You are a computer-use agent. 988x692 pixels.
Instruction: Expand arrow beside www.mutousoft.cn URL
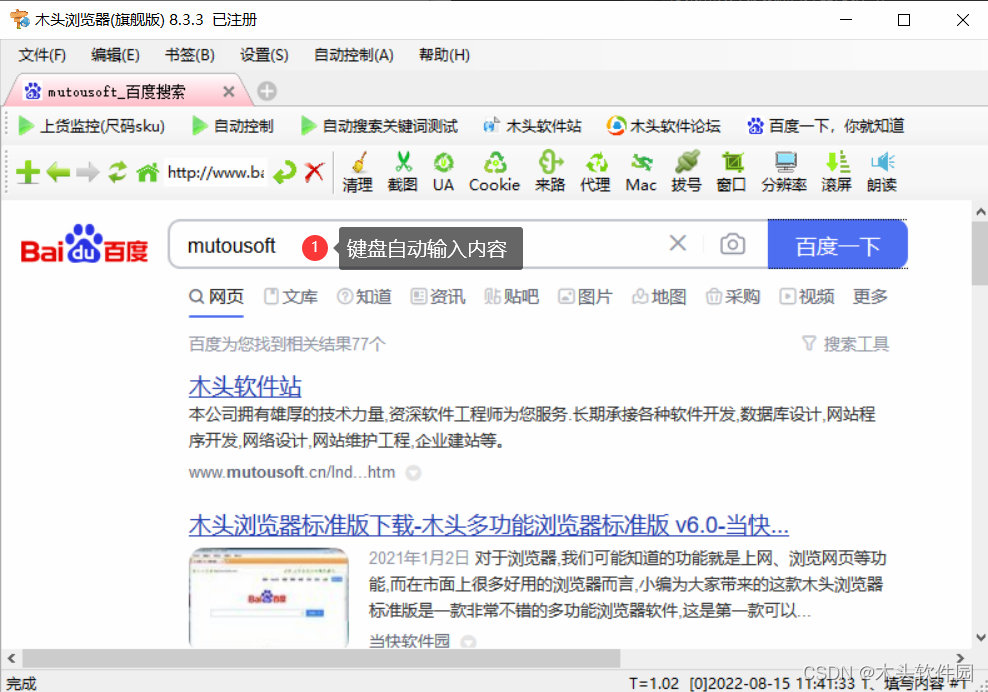pyautogui.click(x=413, y=473)
